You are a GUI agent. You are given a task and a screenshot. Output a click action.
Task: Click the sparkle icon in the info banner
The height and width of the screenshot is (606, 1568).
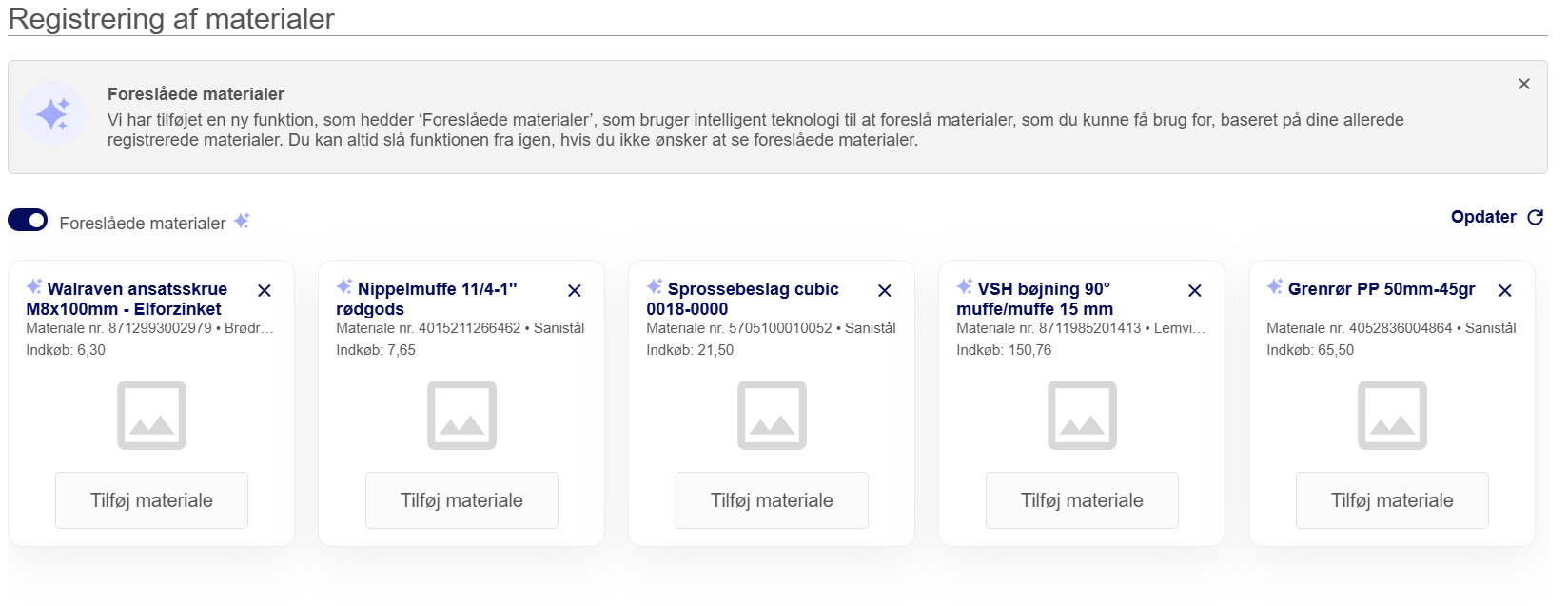52,114
